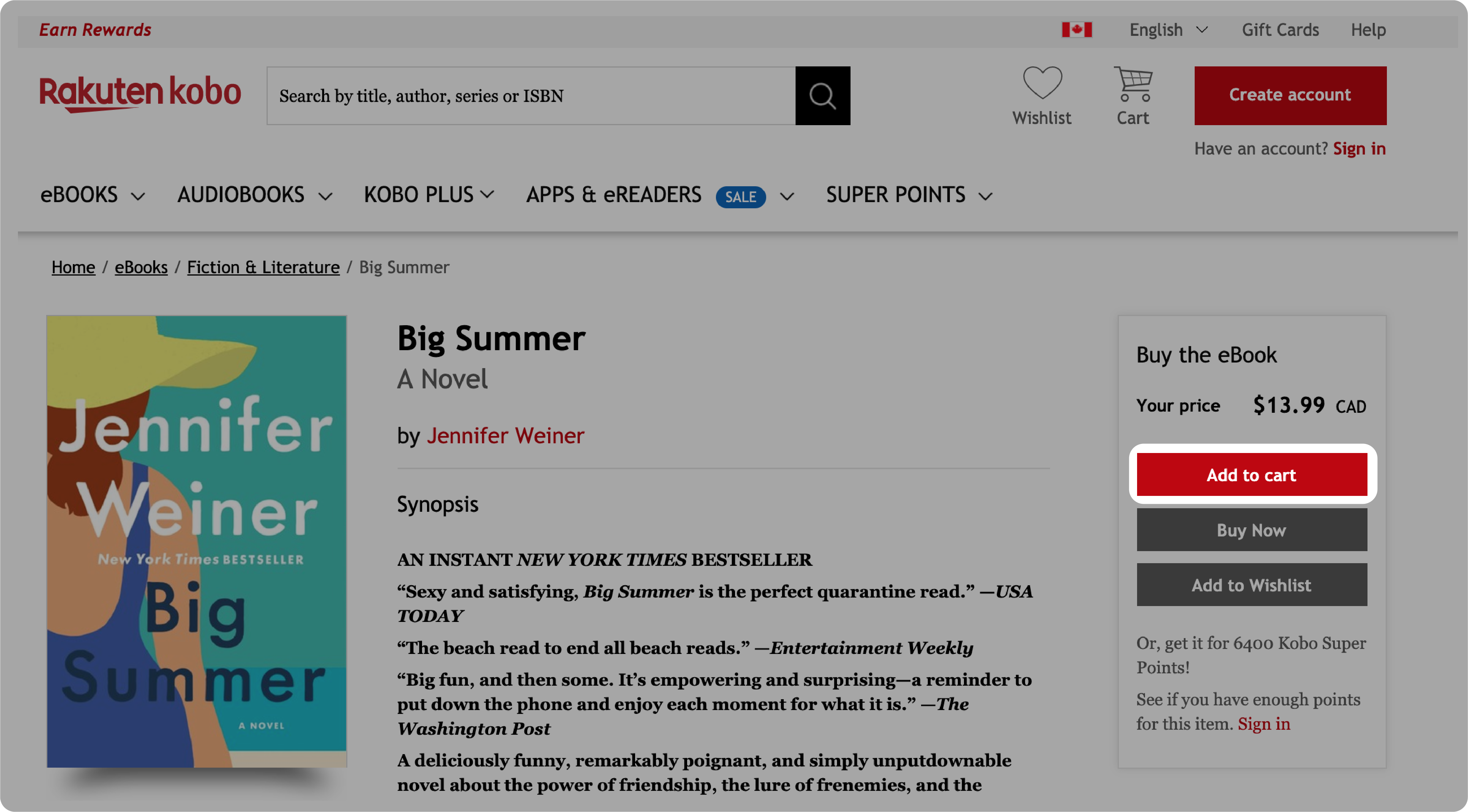The width and height of the screenshot is (1468, 812).
Task: Click the Kobo logo to go home
Action: click(140, 95)
